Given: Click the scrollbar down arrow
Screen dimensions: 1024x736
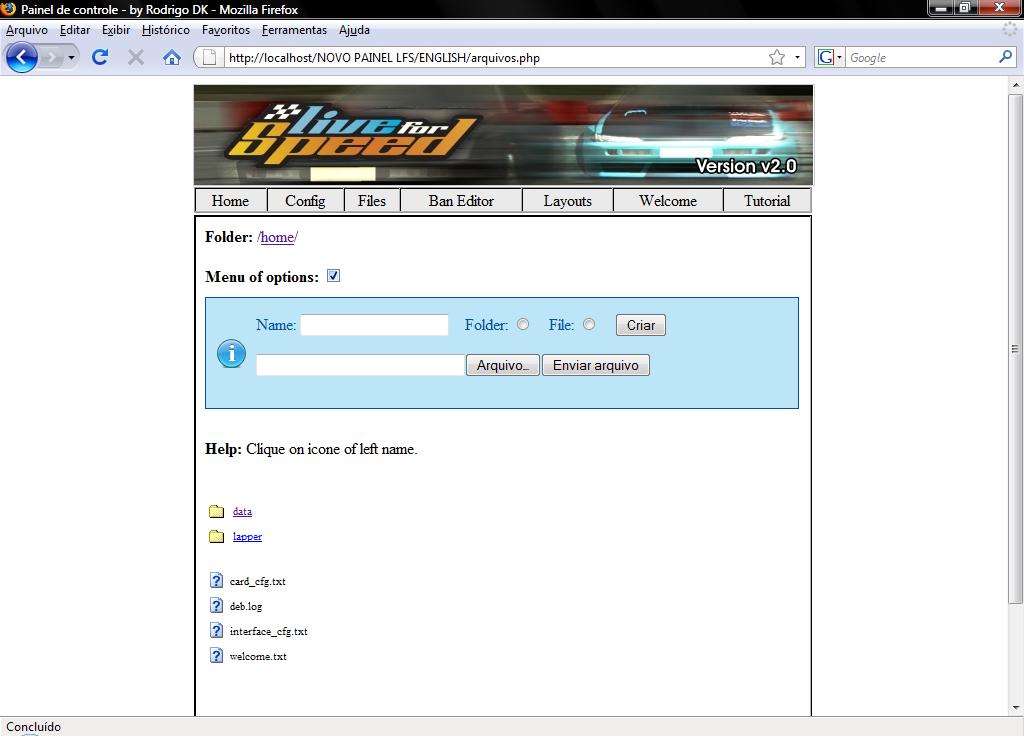Looking at the screenshot, I should (x=1016, y=707).
